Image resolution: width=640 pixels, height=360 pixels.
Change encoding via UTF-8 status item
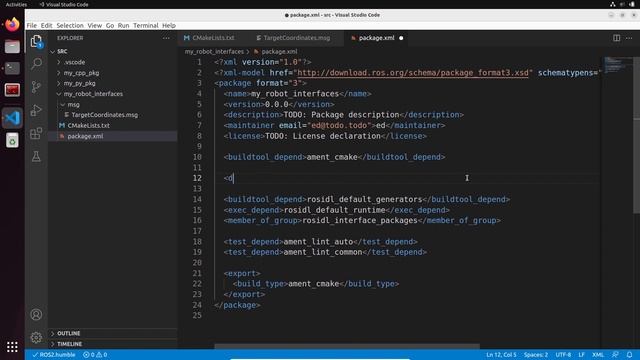coord(563,355)
